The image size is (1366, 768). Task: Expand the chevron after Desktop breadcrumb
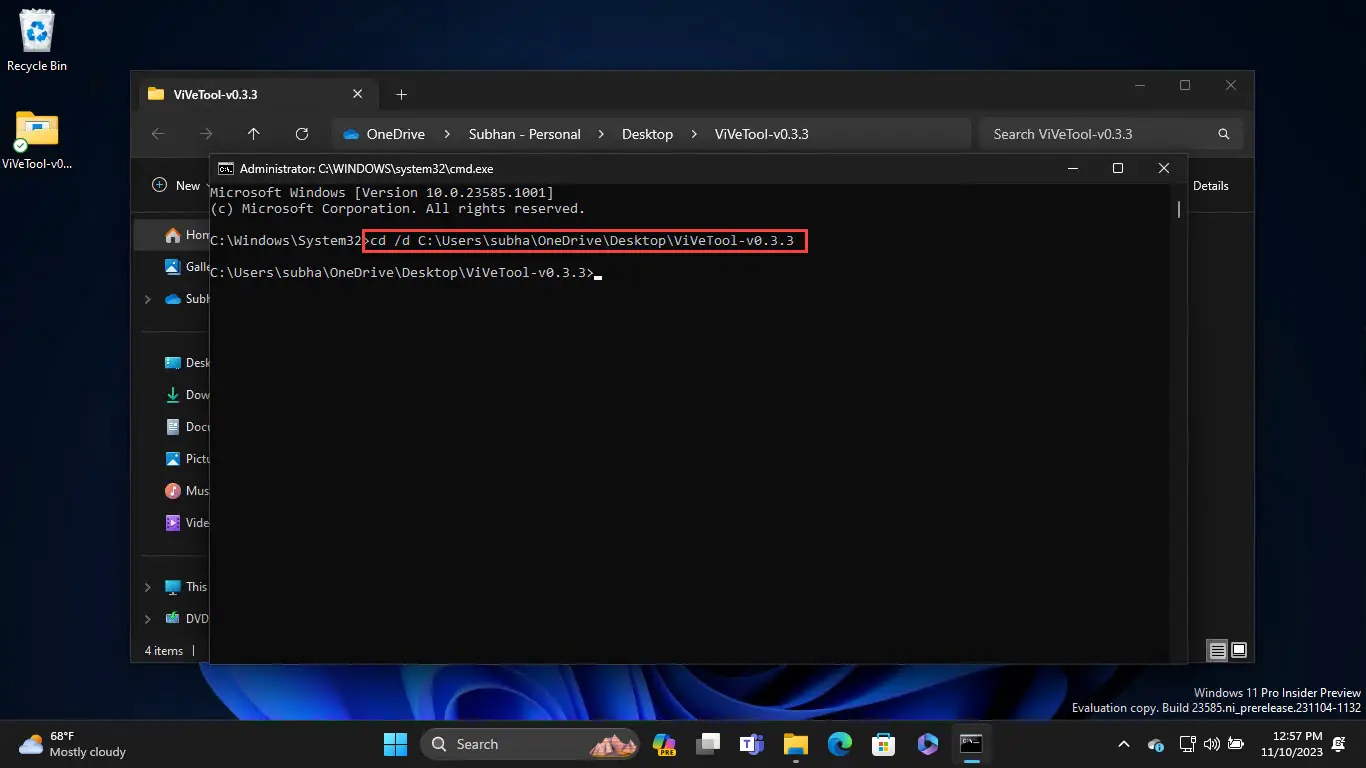tap(694, 134)
